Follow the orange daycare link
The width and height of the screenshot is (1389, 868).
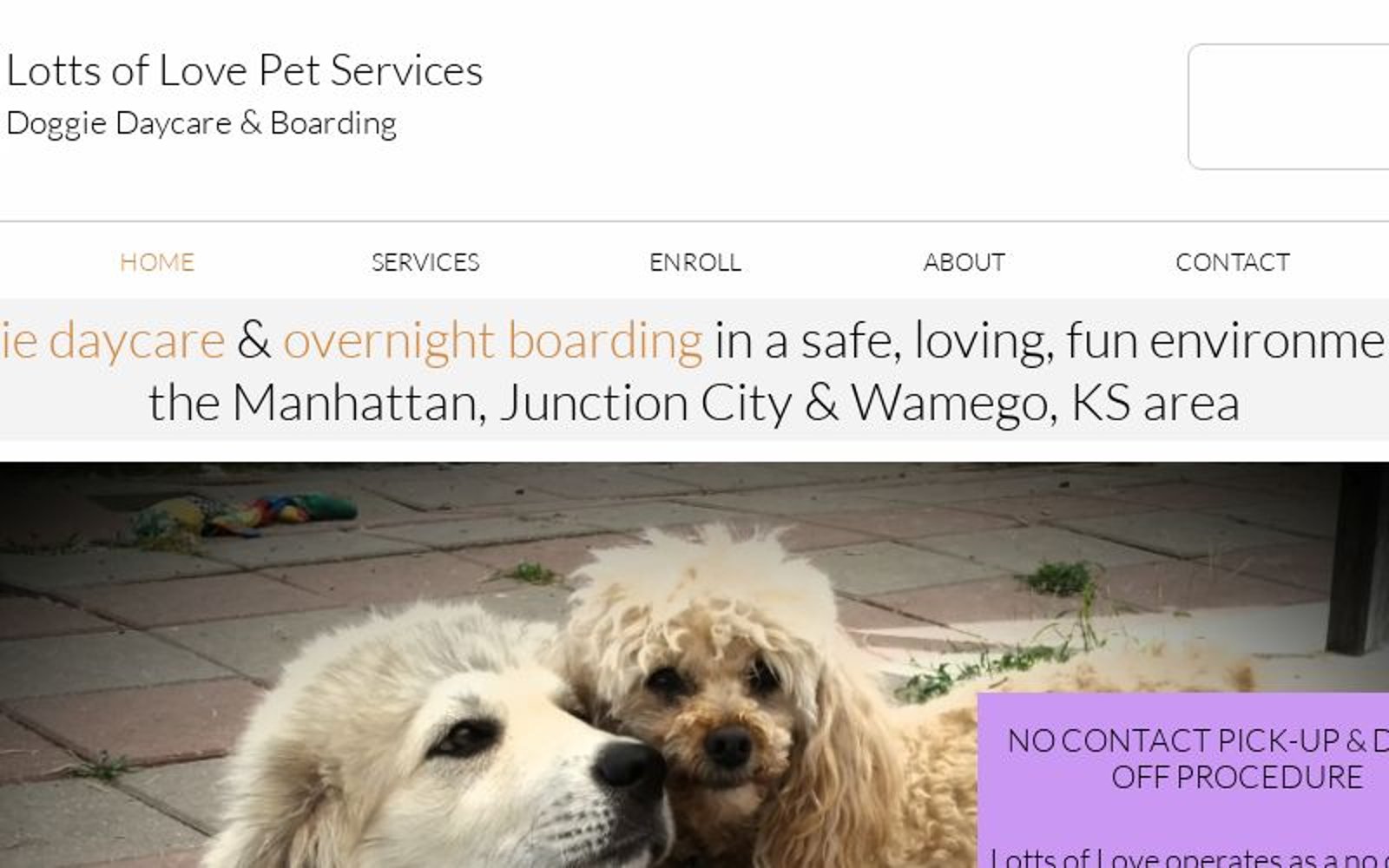pyautogui.click(x=112, y=339)
